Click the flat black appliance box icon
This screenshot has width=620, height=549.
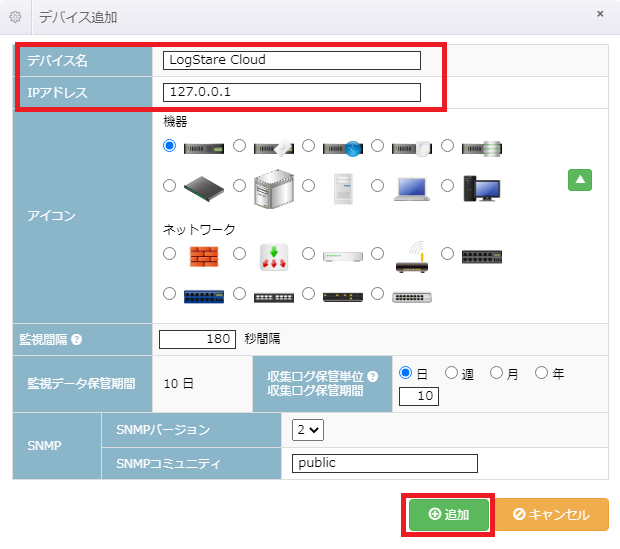point(204,189)
